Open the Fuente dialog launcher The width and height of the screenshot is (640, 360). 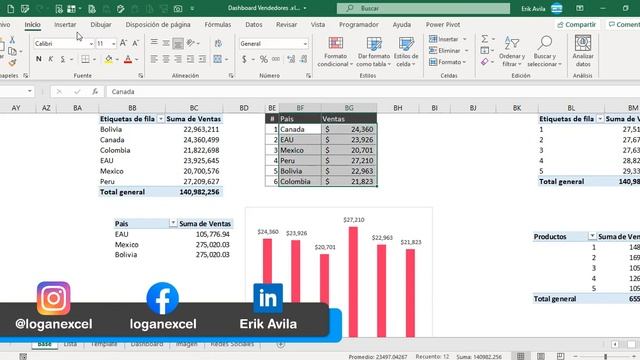(x=141, y=76)
